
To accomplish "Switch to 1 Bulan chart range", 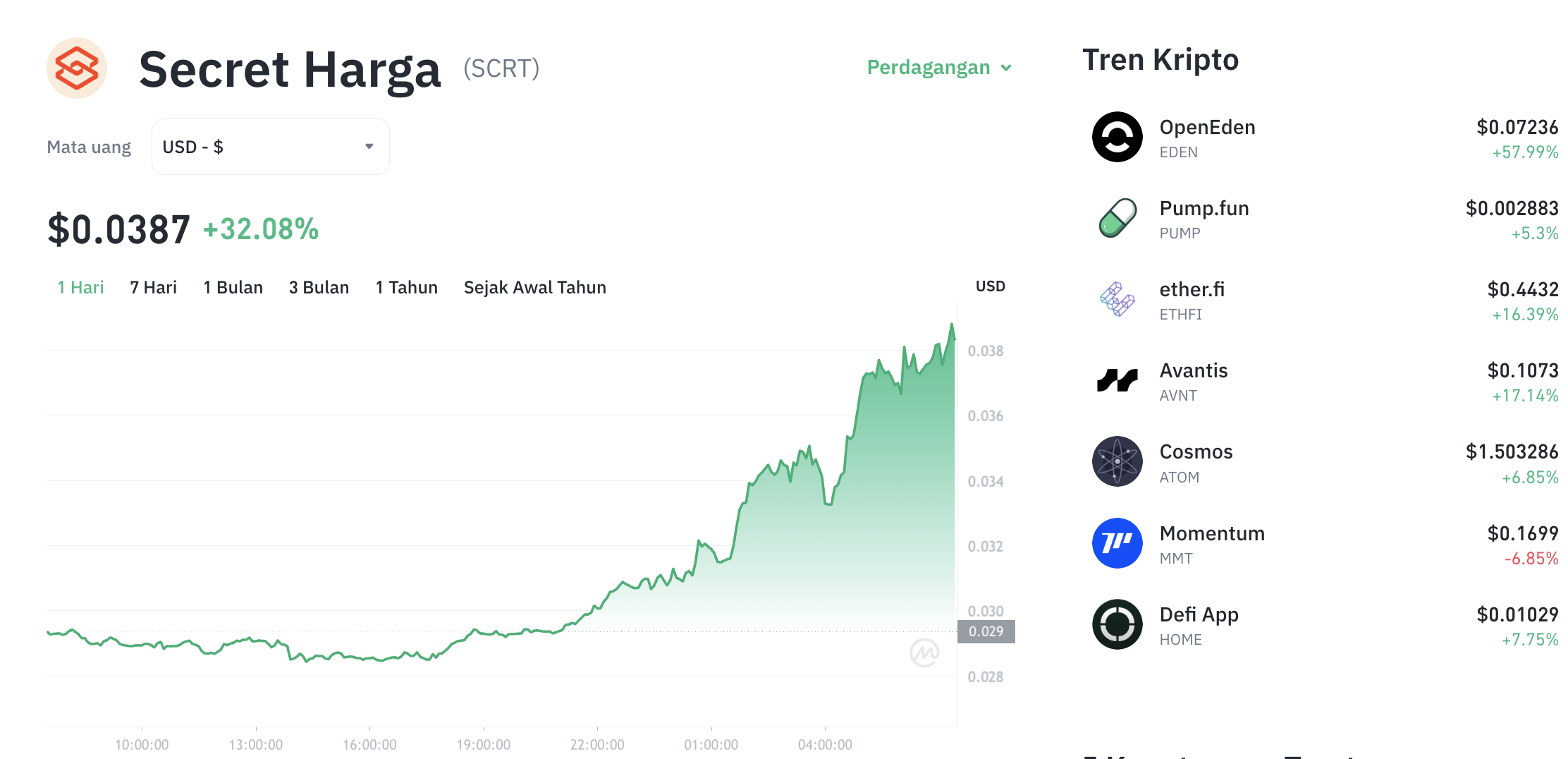I will point(233,287).
